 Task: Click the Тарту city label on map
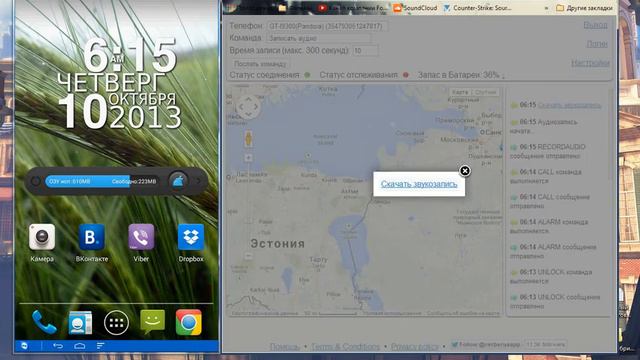(x=318, y=259)
